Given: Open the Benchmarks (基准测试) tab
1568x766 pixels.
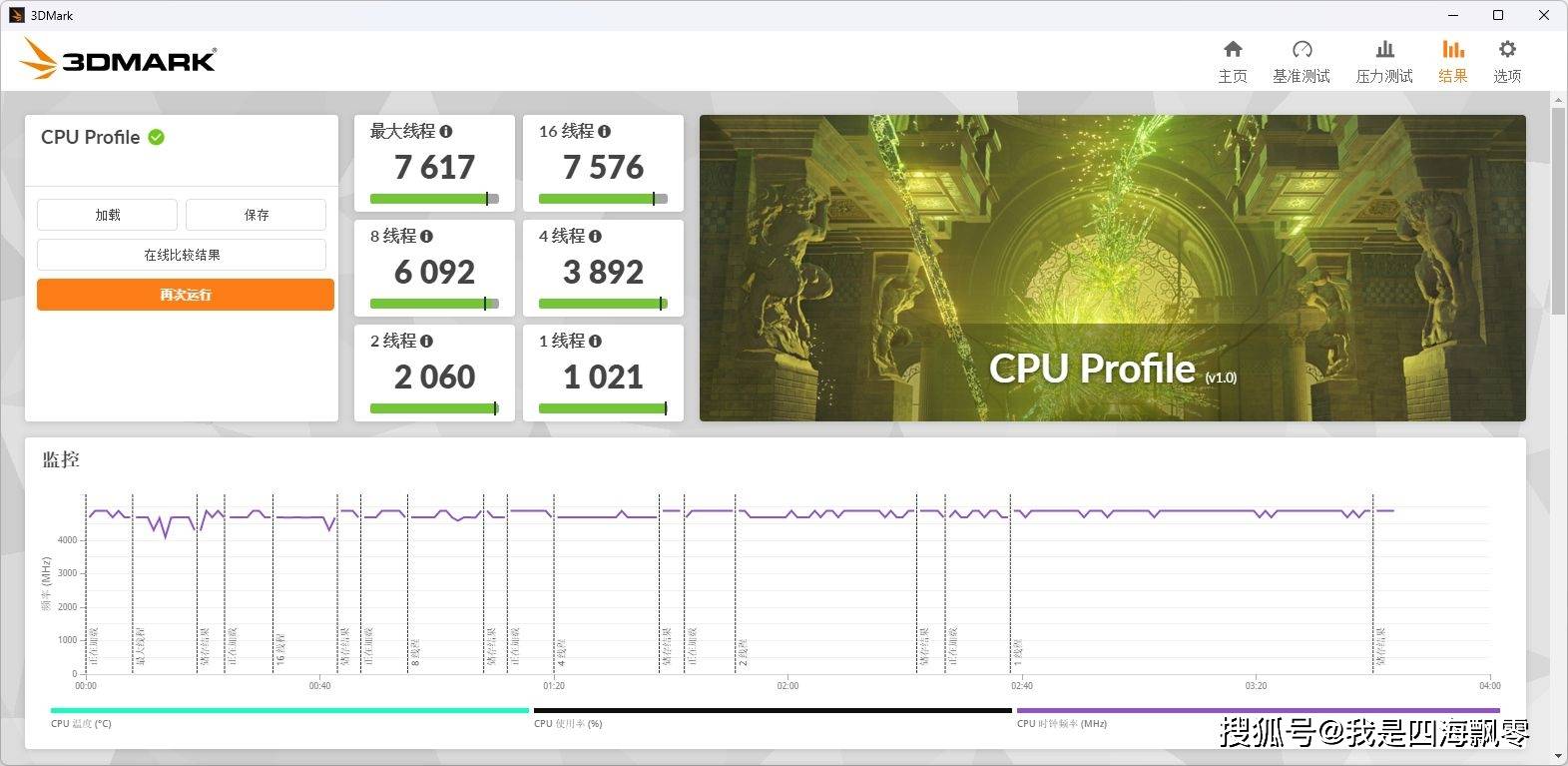Looking at the screenshot, I should (x=1301, y=61).
